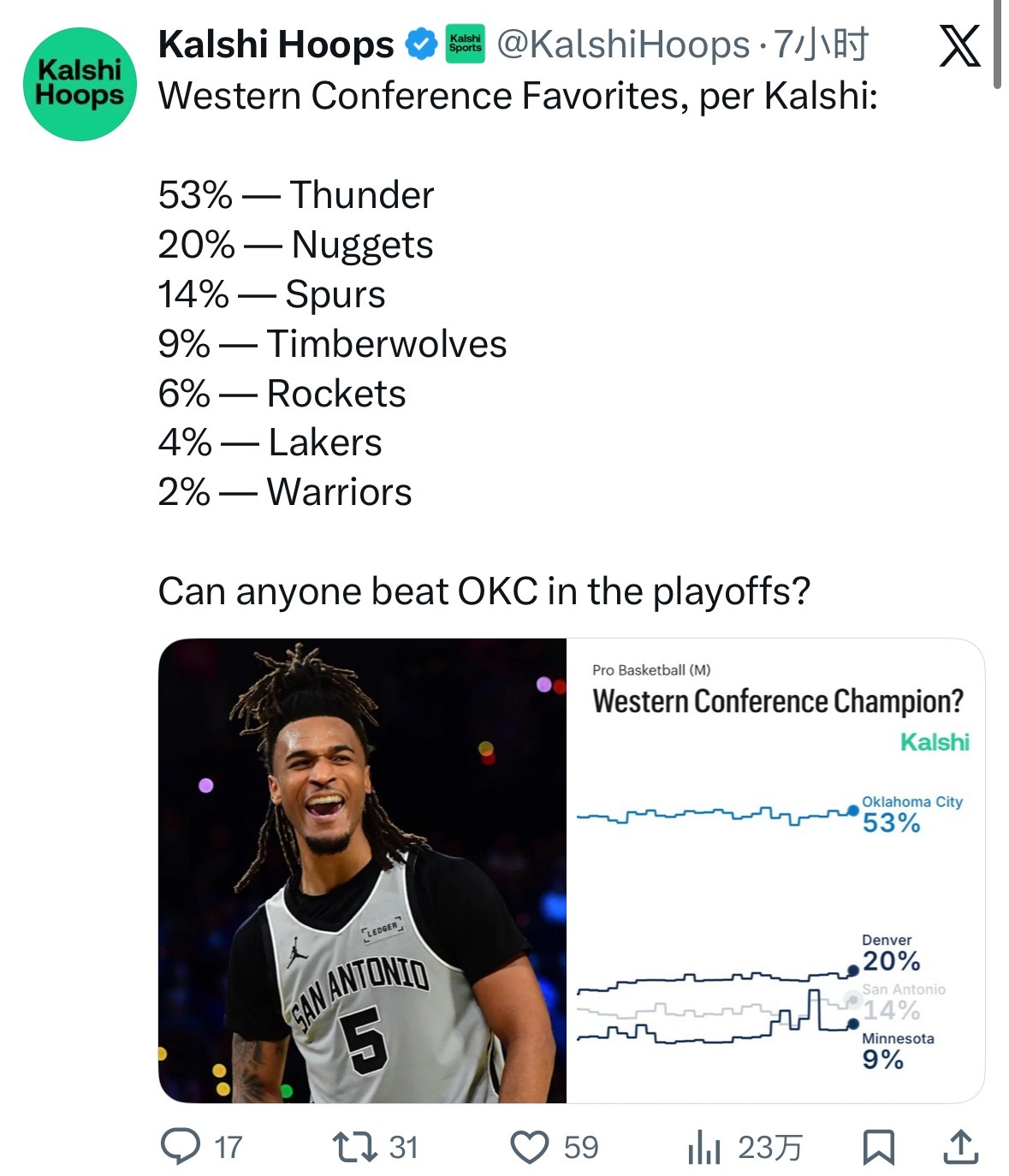Click the Oklahoma City 53% data point
The width and height of the screenshot is (1009, 1176).
coord(852,810)
